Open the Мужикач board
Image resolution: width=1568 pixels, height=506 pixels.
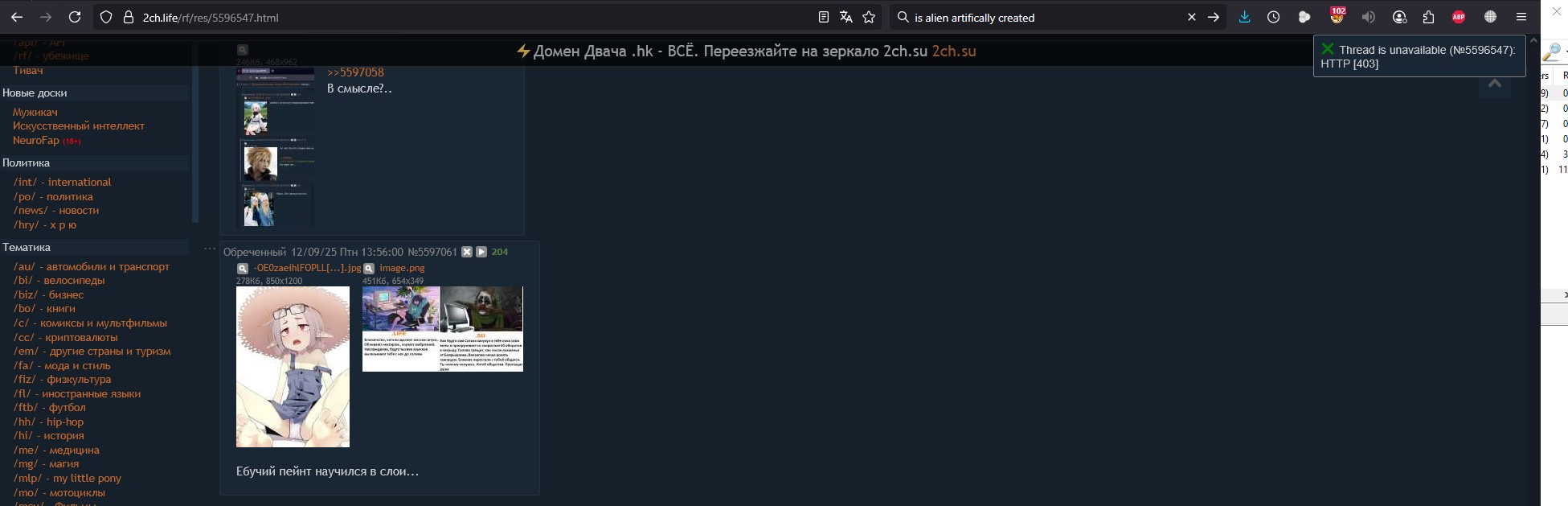click(x=35, y=112)
